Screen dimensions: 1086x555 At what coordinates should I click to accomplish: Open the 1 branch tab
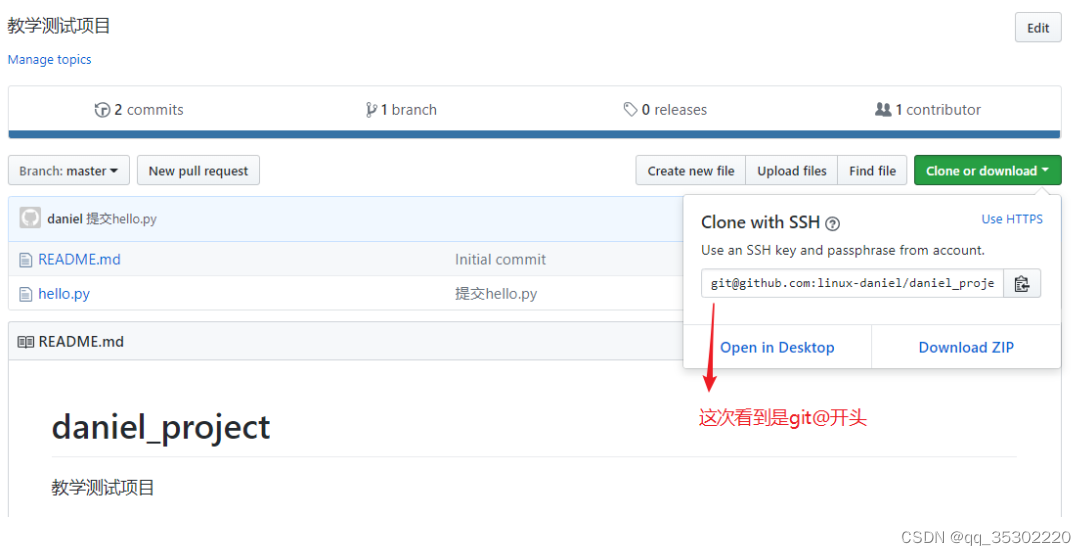click(402, 109)
